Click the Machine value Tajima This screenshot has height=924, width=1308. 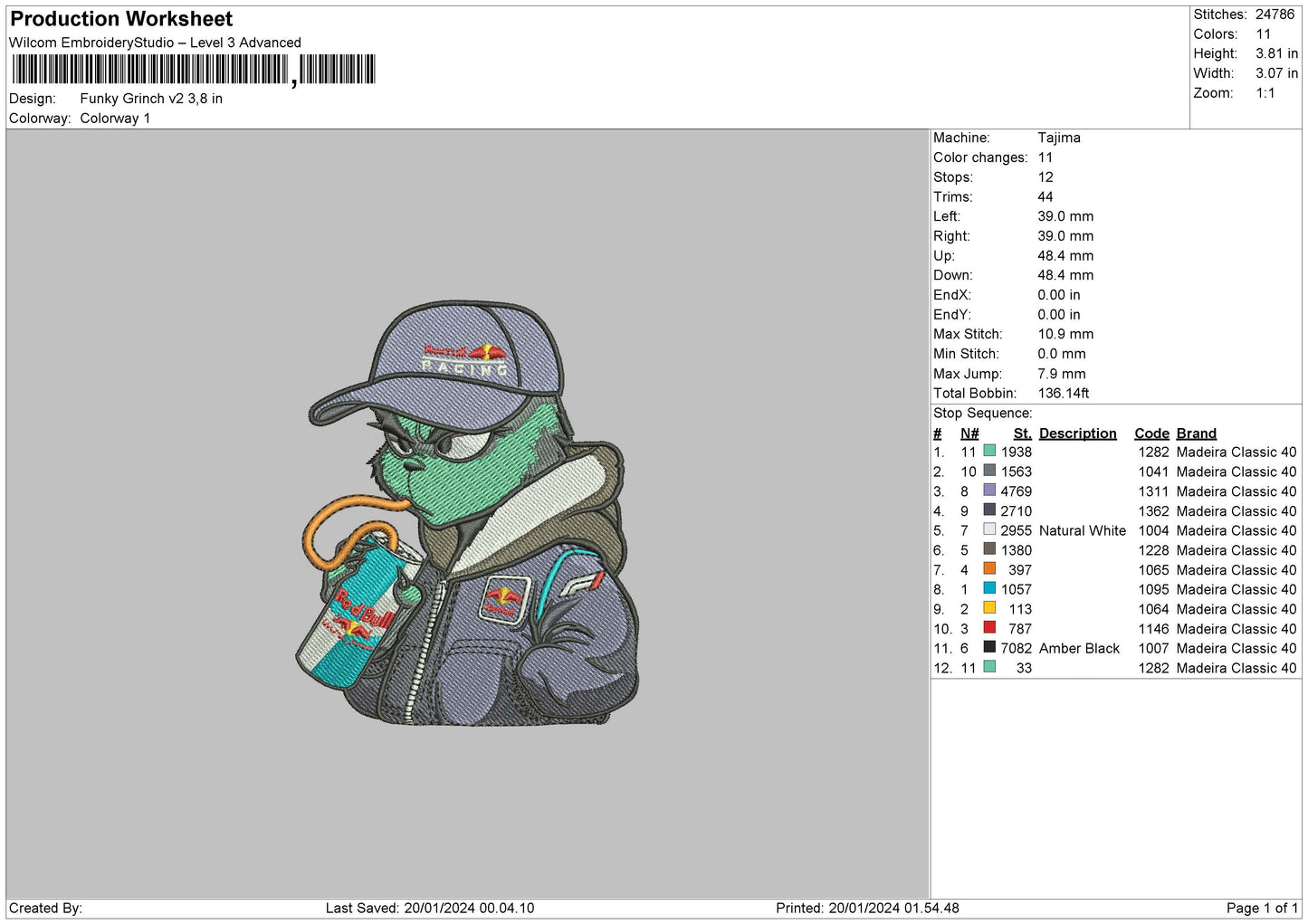1059,138
